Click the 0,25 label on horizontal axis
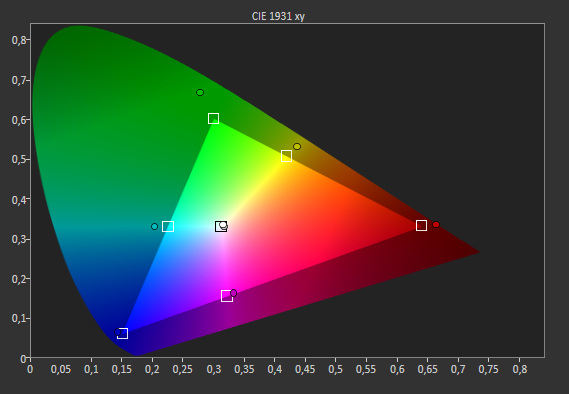 coord(183,369)
